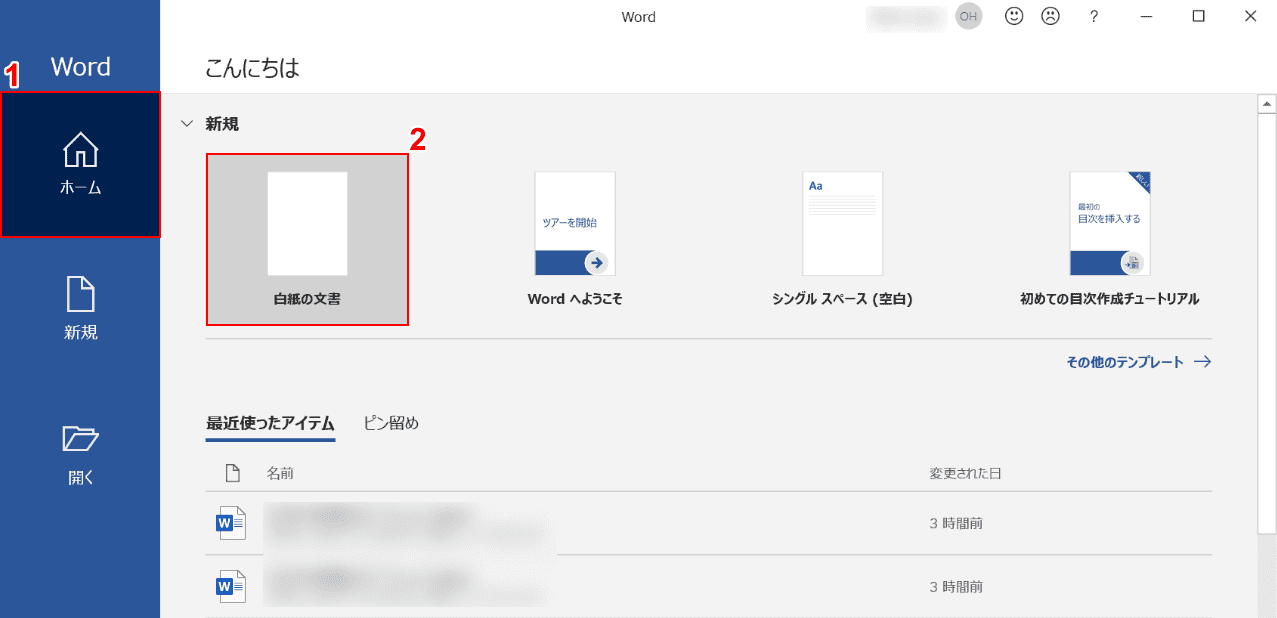The image size is (1277, 618).
Task: Select the New (新規) sidebar item
Action: point(80,309)
